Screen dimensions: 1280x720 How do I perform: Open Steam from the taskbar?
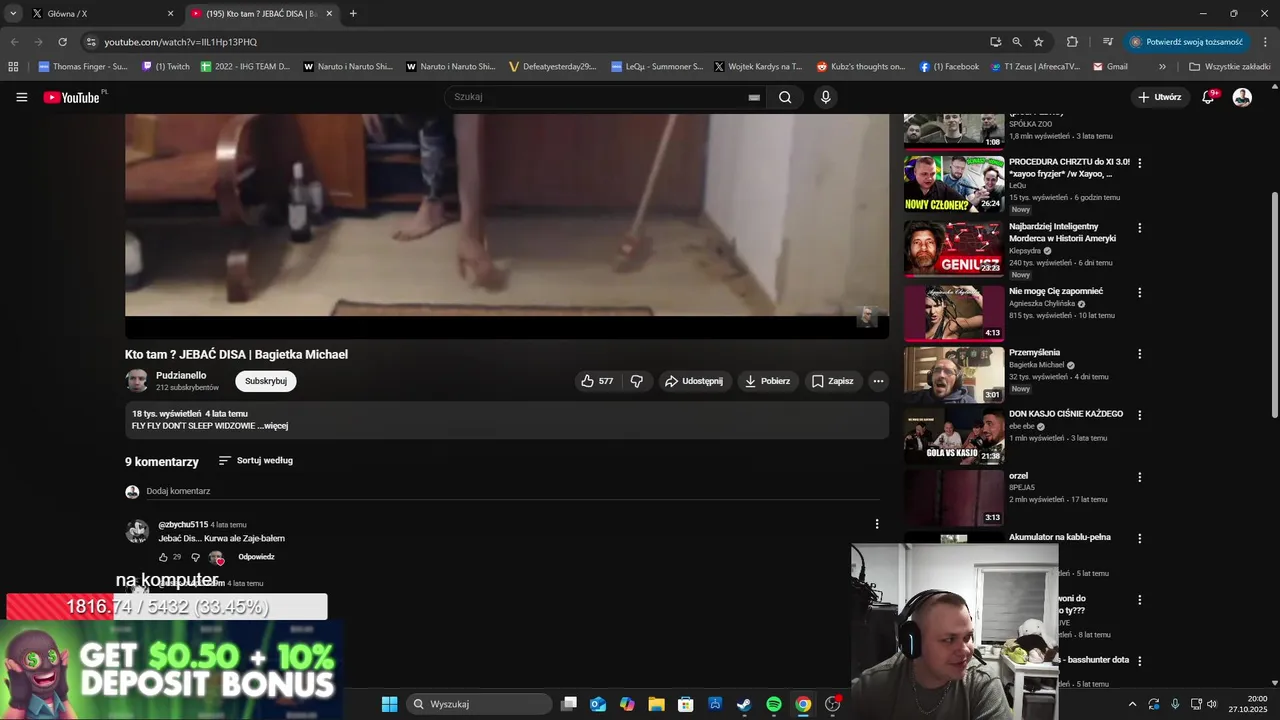(744, 704)
